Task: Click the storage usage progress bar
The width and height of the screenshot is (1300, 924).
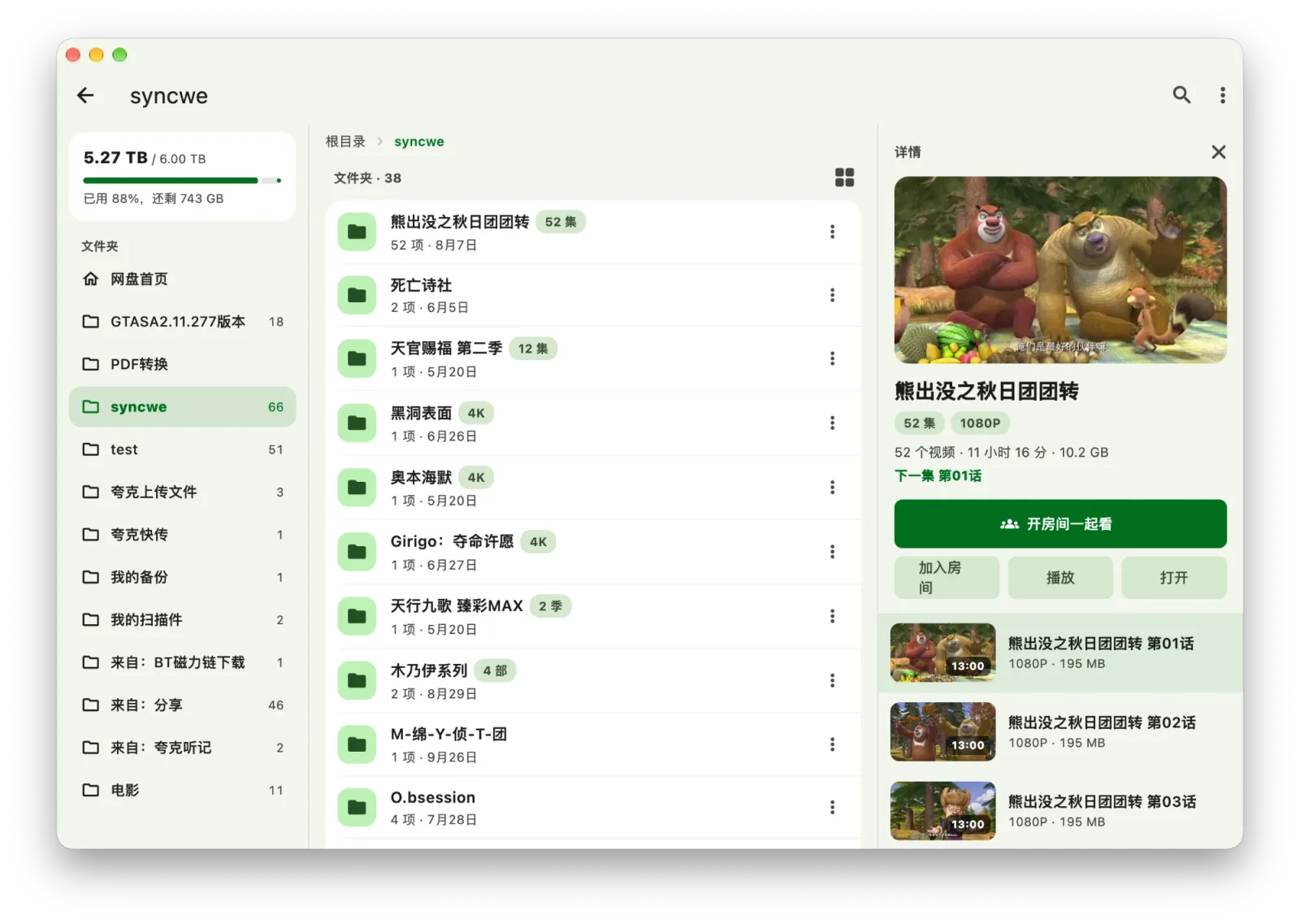Action: pos(182,180)
